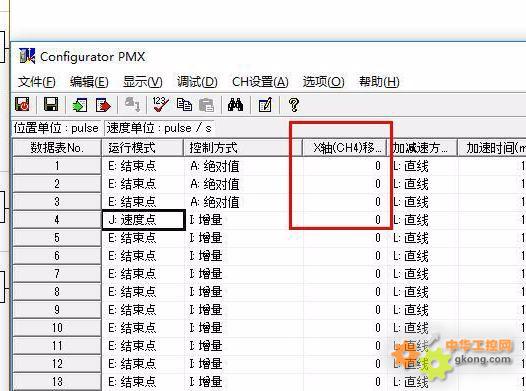
Task: Open the 选项(O) menu
Action: [323, 82]
